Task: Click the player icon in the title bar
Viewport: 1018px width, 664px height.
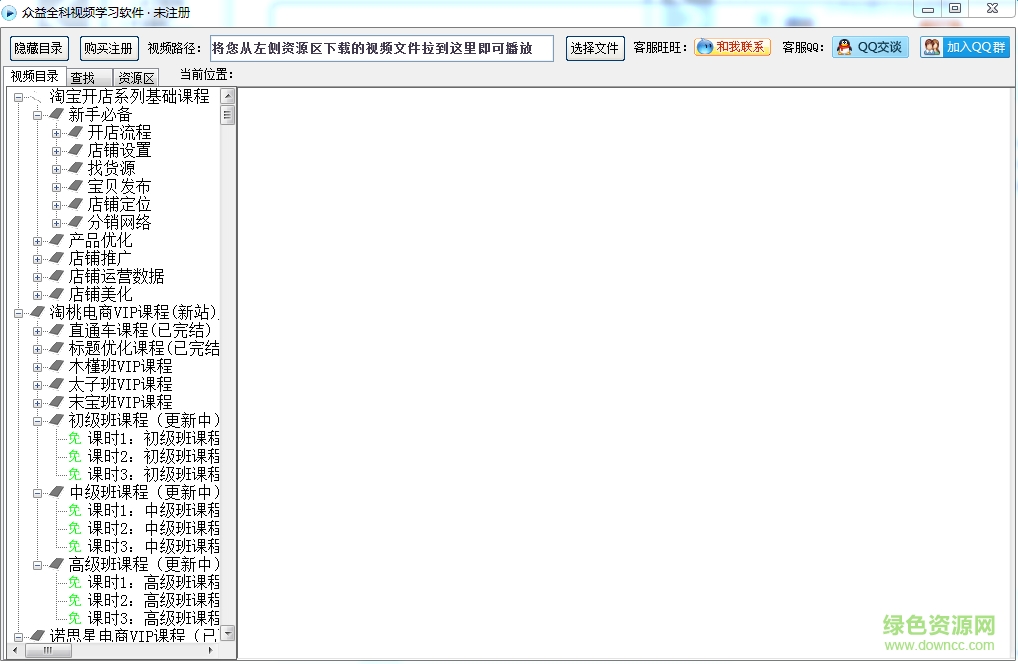Action: pyautogui.click(x=10, y=12)
